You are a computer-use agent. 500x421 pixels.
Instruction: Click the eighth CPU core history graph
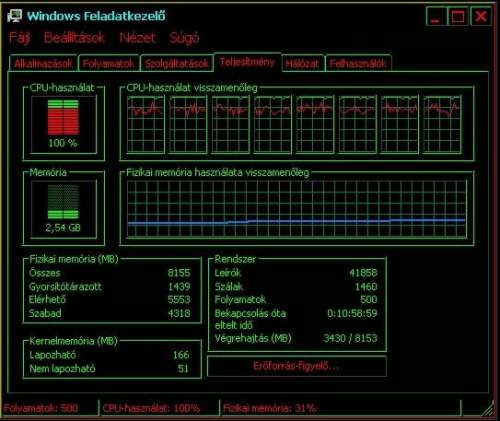[442, 124]
